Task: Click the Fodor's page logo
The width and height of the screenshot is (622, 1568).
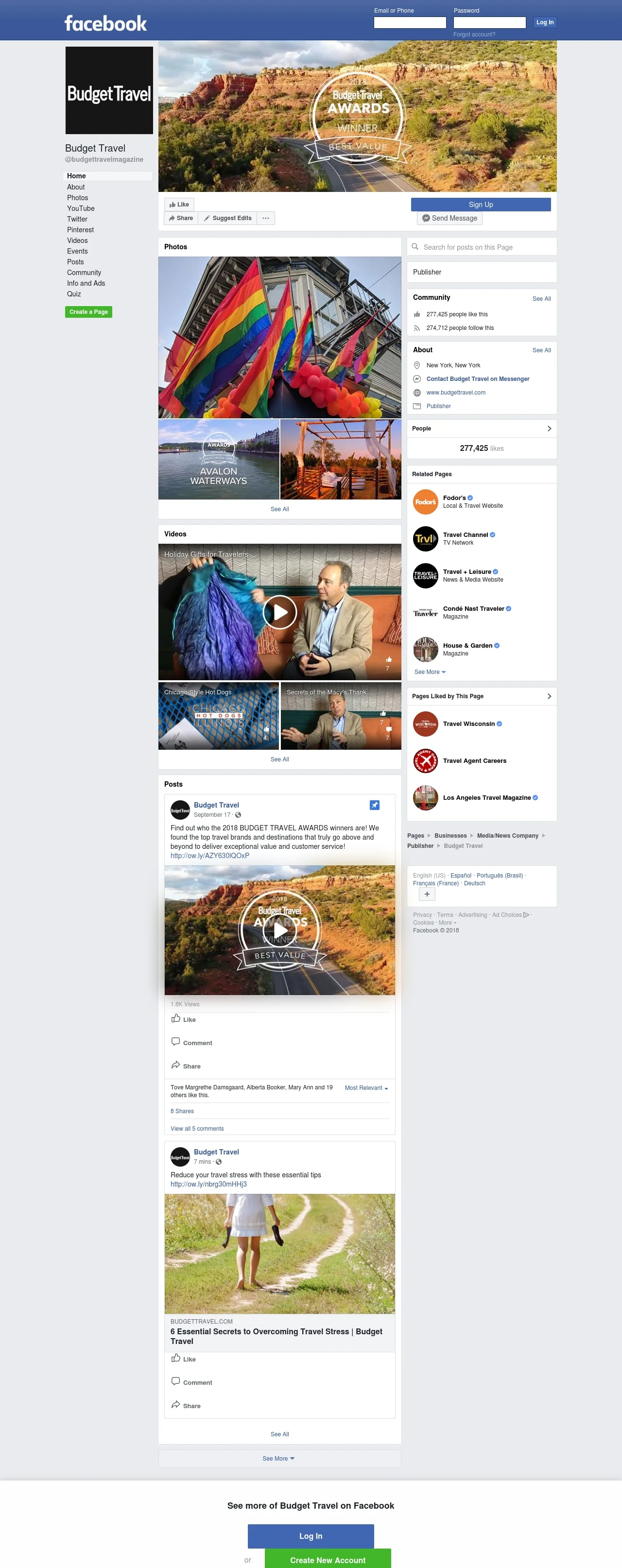Action: click(425, 501)
